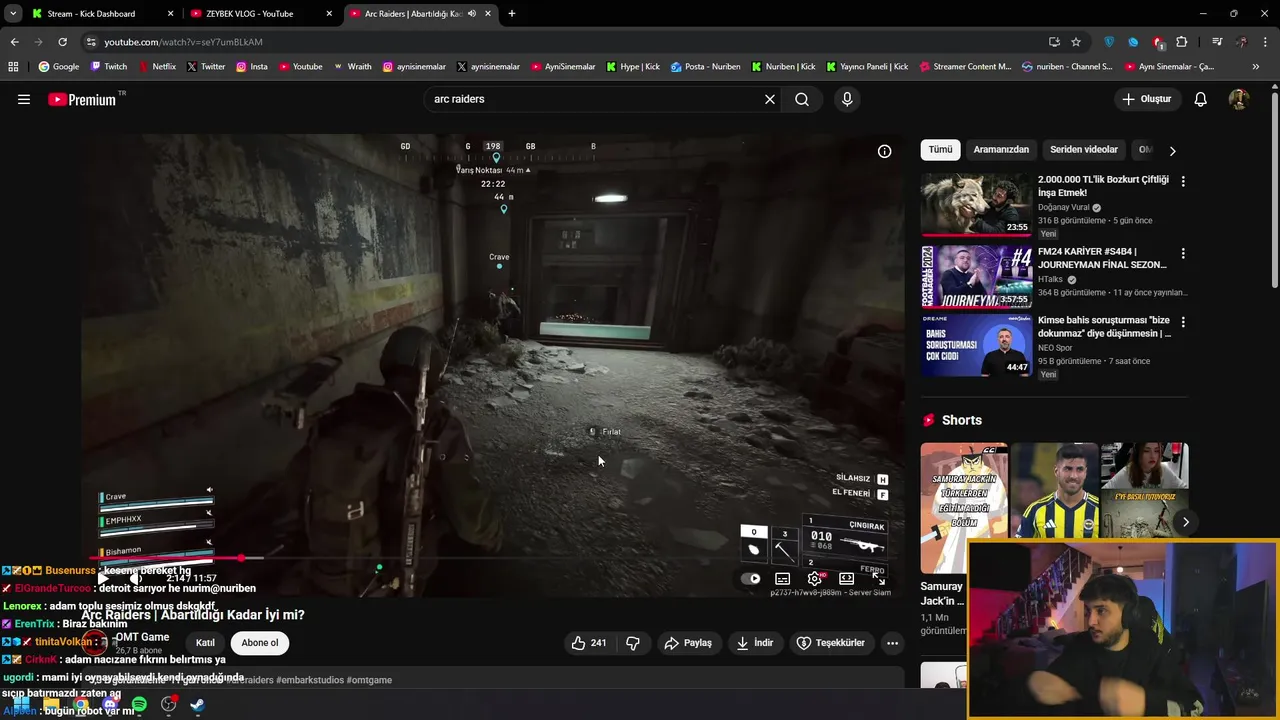The width and height of the screenshot is (1280, 720).
Task: Share the video via Paylaş
Action: click(x=688, y=643)
